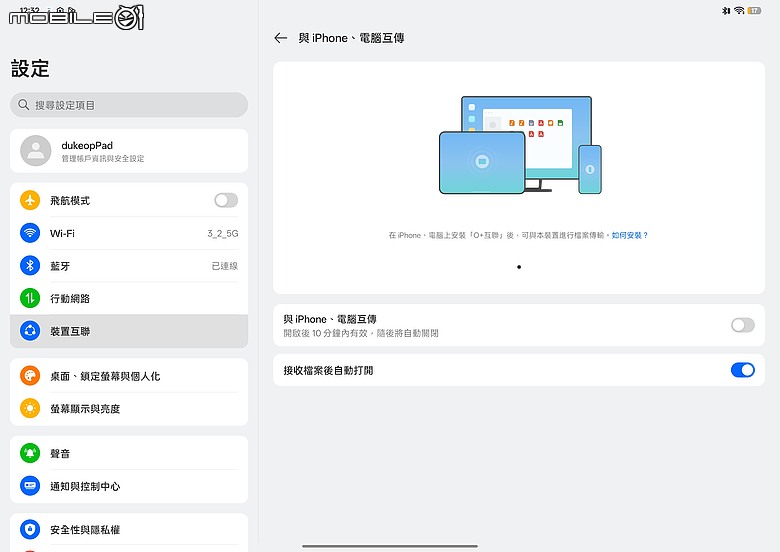Click the 搜尋設定項目 search field

(x=129, y=104)
